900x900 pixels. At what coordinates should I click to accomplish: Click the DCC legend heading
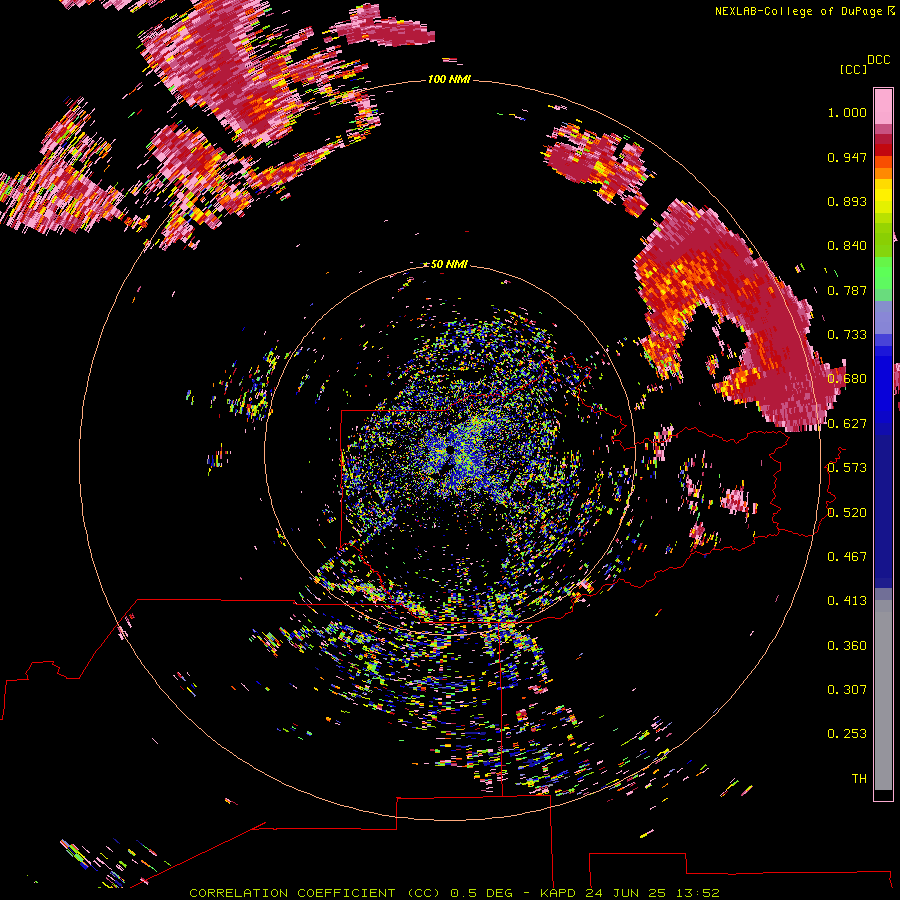(878, 60)
